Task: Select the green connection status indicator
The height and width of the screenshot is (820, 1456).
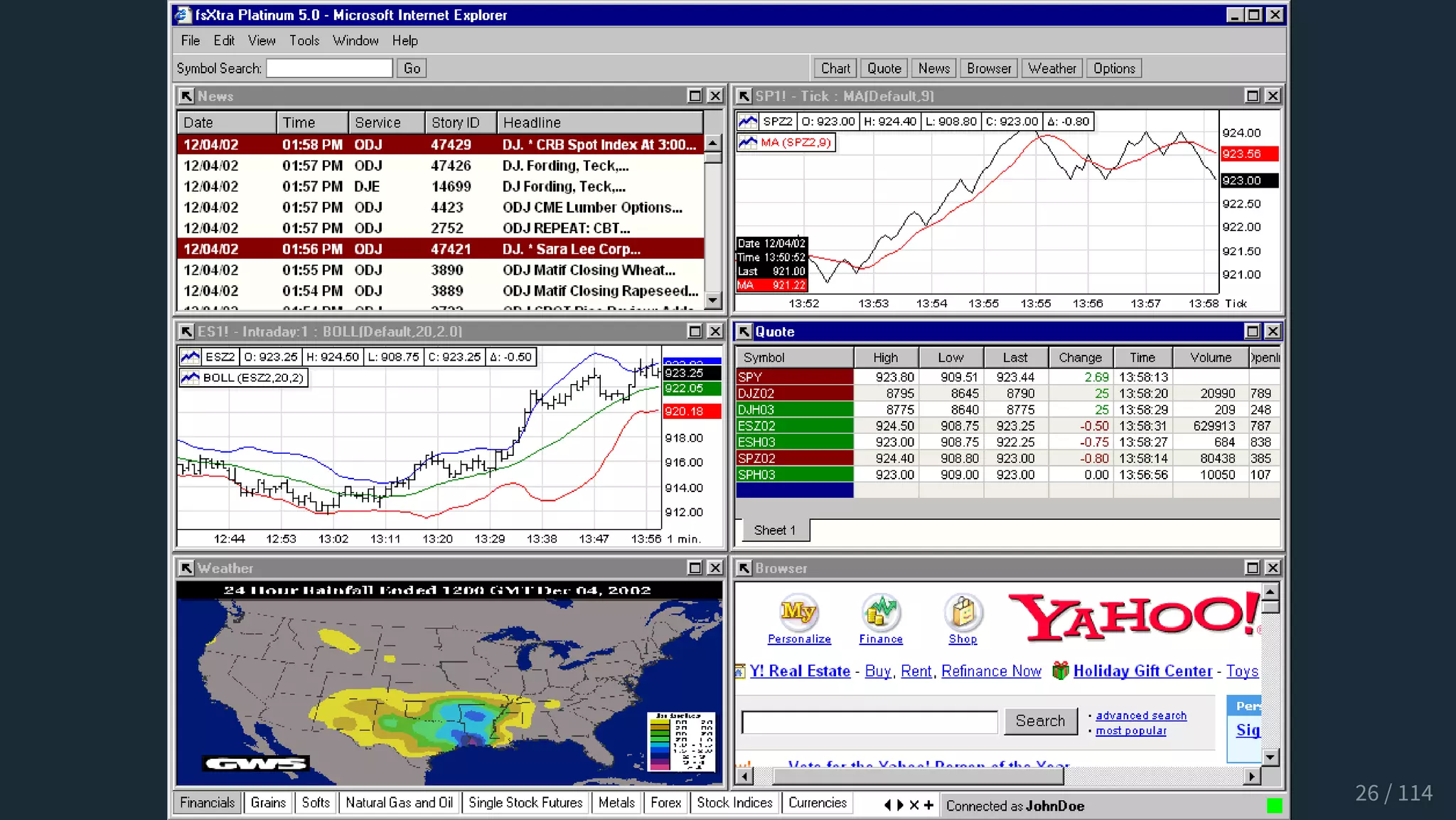Action: [1274, 805]
